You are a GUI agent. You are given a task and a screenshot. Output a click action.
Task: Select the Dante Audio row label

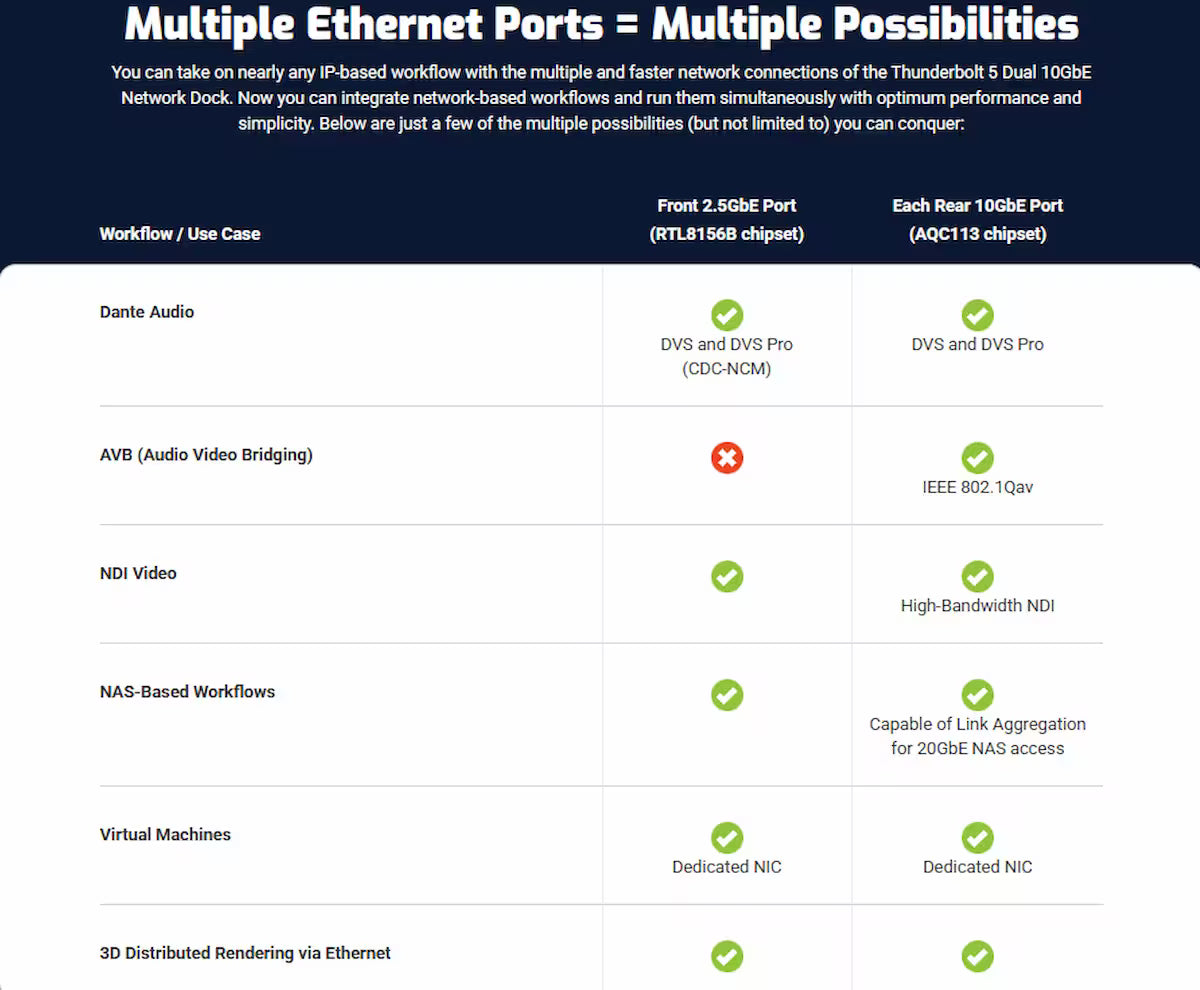(x=147, y=312)
